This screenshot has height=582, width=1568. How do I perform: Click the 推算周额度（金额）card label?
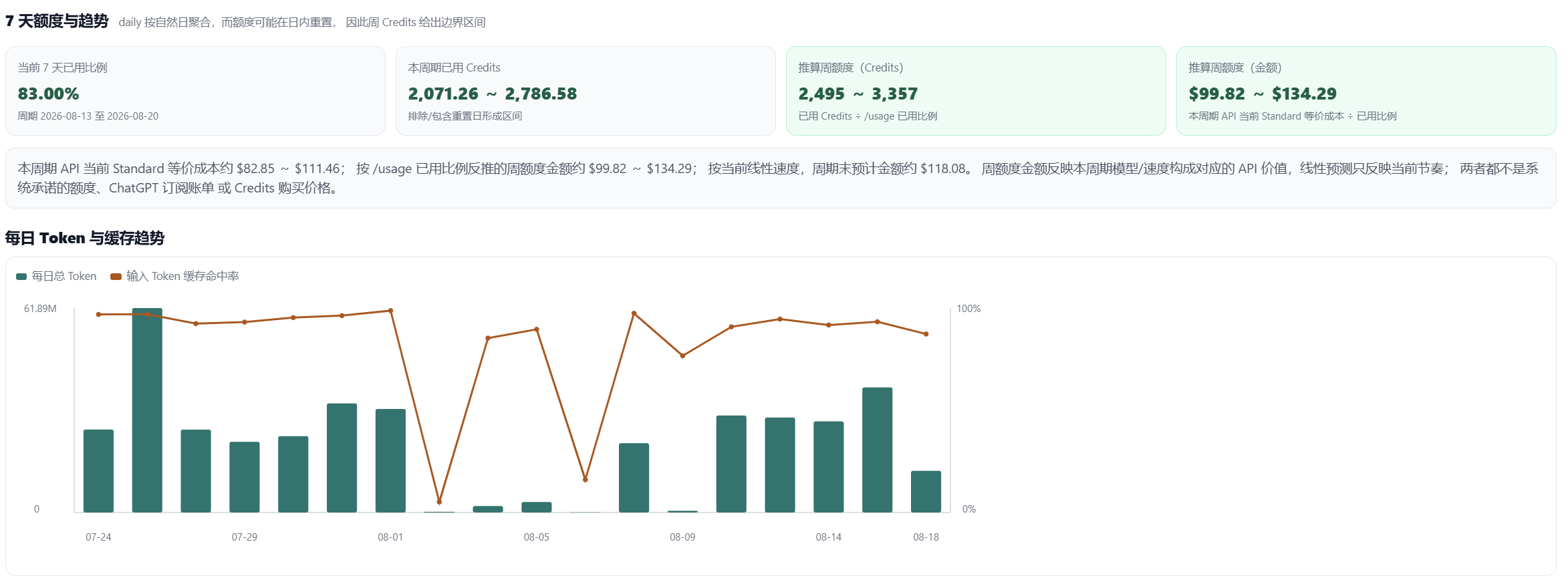point(1235,67)
